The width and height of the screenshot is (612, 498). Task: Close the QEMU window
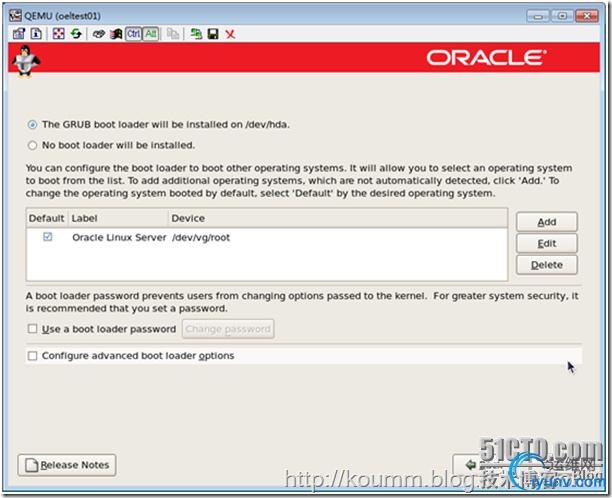(x=587, y=16)
